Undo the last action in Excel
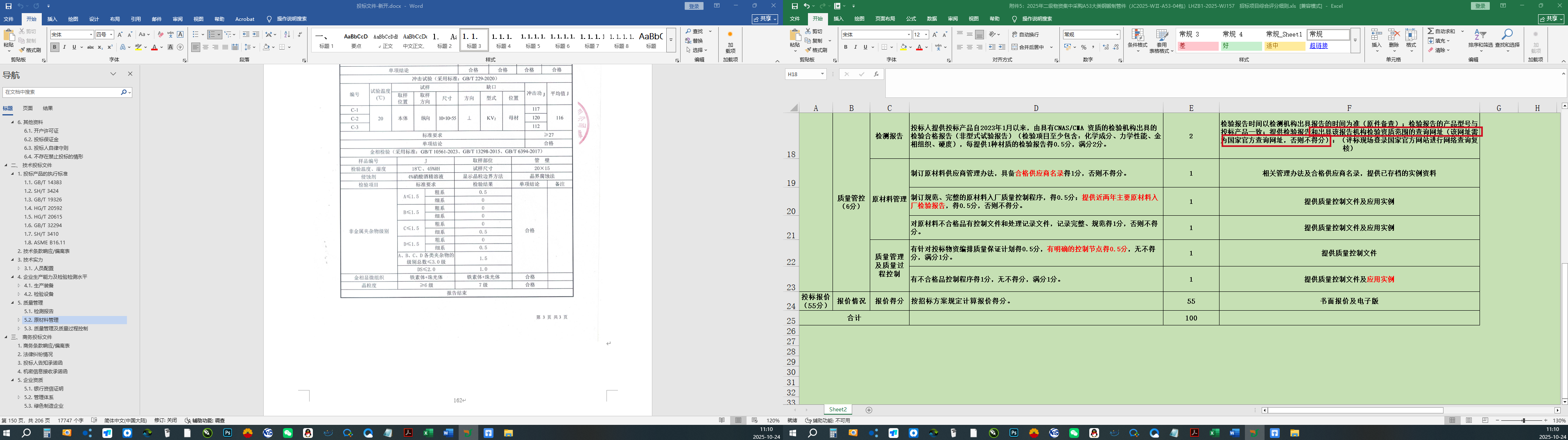The height and width of the screenshot is (440, 1568). click(x=806, y=6)
